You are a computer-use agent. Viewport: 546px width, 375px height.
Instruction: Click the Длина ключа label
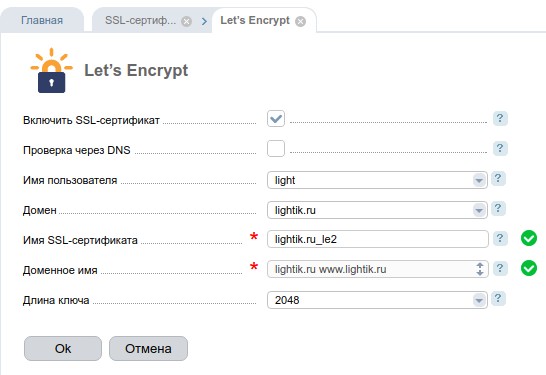[56, 300]
